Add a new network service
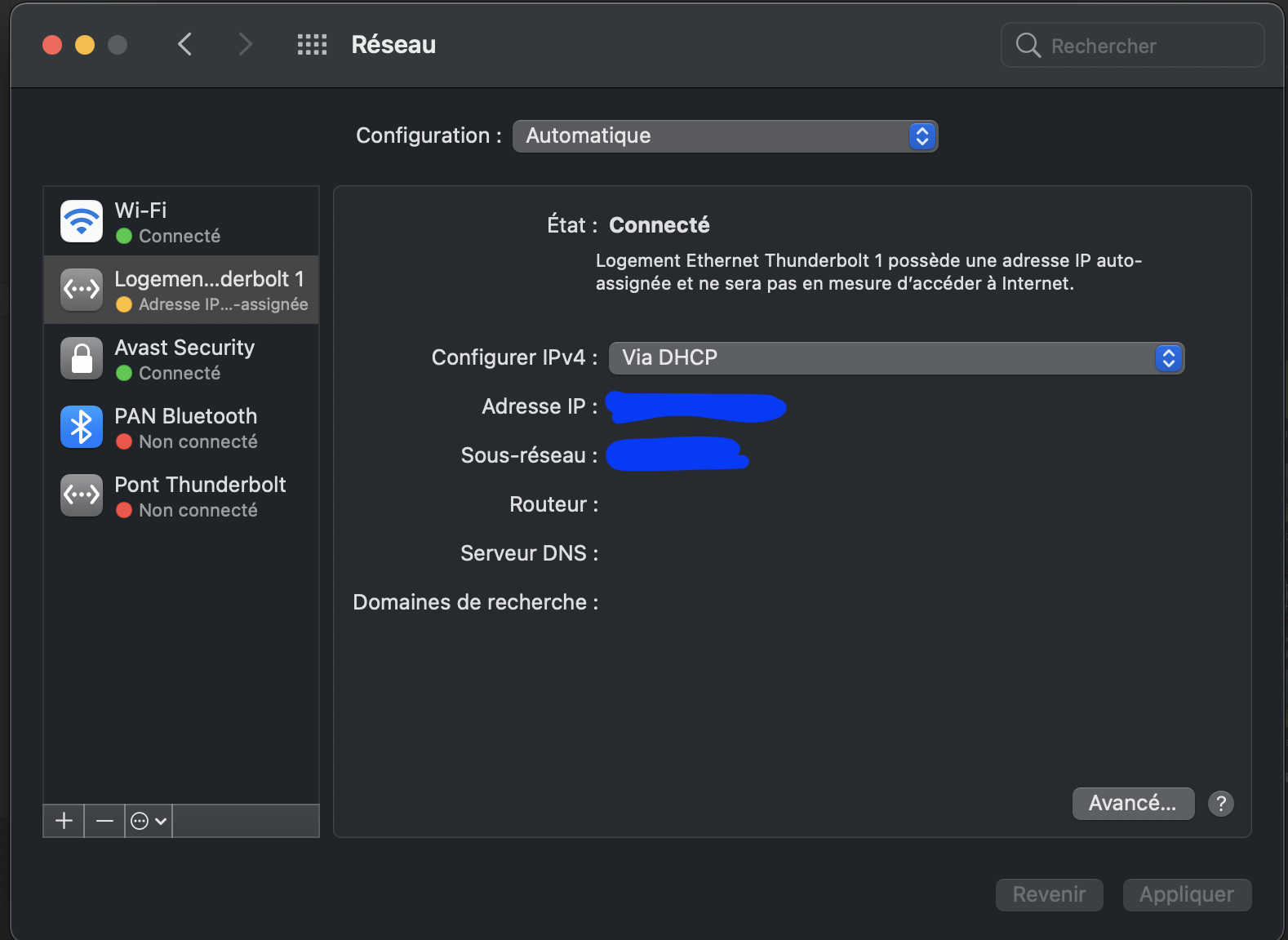 [64, 821]
